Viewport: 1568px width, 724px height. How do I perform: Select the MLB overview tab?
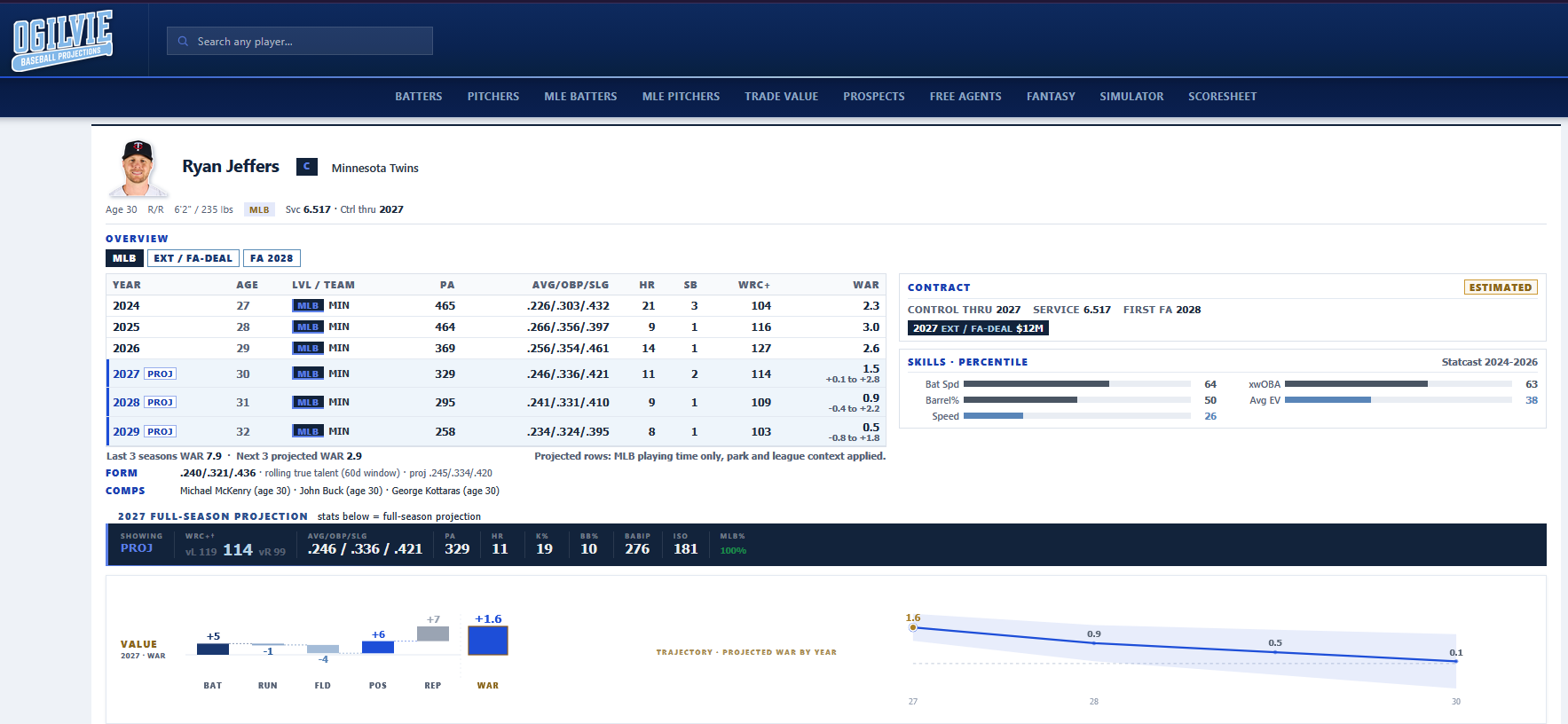[124, 258]
